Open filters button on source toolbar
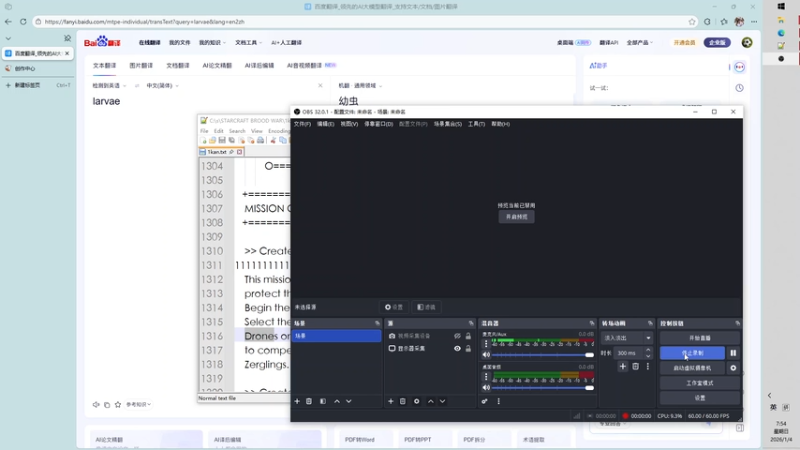 pos(426,307)
